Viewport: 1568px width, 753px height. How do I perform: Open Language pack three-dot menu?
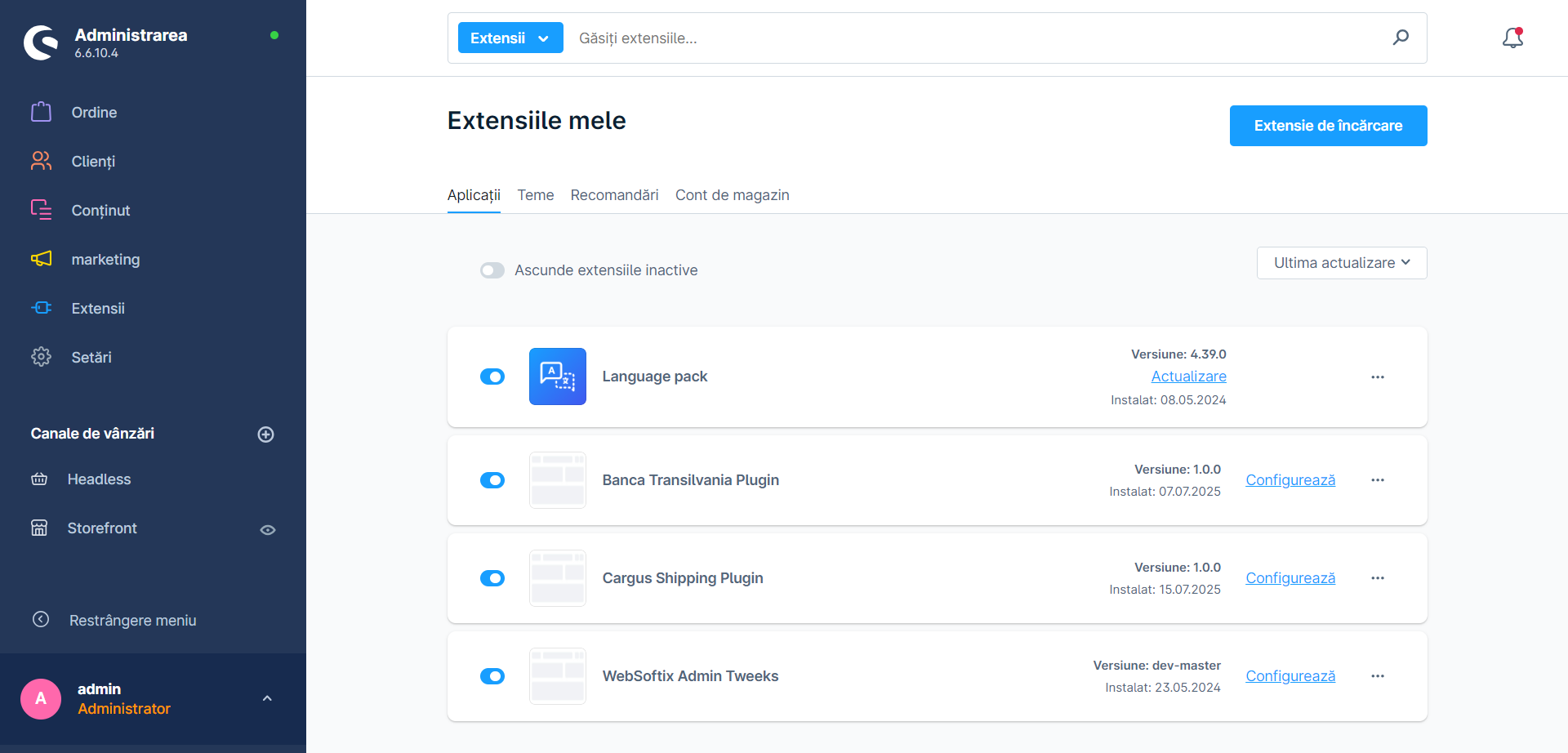click(1378, 377)
